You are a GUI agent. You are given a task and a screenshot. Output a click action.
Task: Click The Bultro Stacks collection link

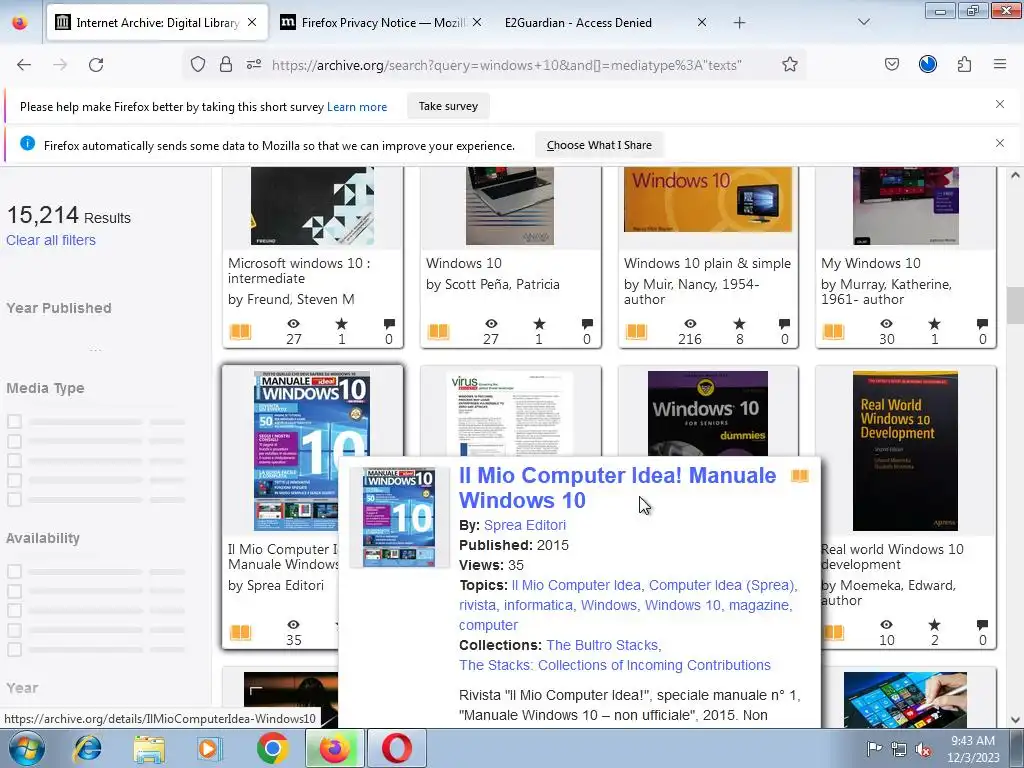pyautogui.click(x=602, y=645)
